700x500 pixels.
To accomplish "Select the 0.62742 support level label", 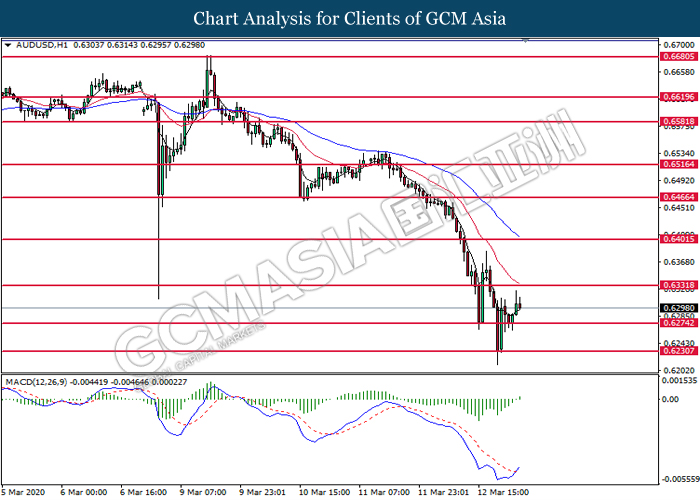I will 679,323.
